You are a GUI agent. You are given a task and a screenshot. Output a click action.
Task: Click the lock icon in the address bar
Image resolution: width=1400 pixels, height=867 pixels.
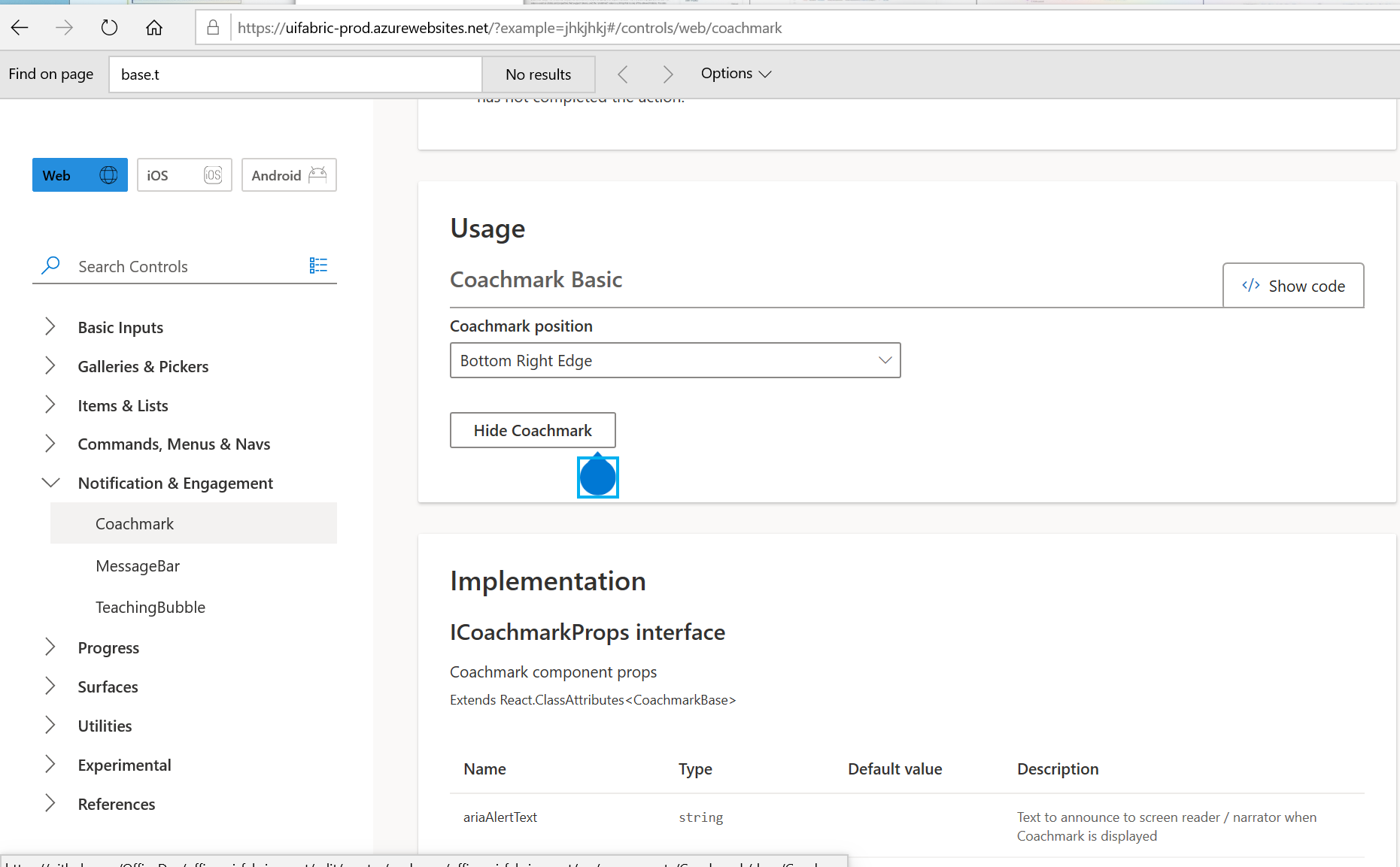213,27
